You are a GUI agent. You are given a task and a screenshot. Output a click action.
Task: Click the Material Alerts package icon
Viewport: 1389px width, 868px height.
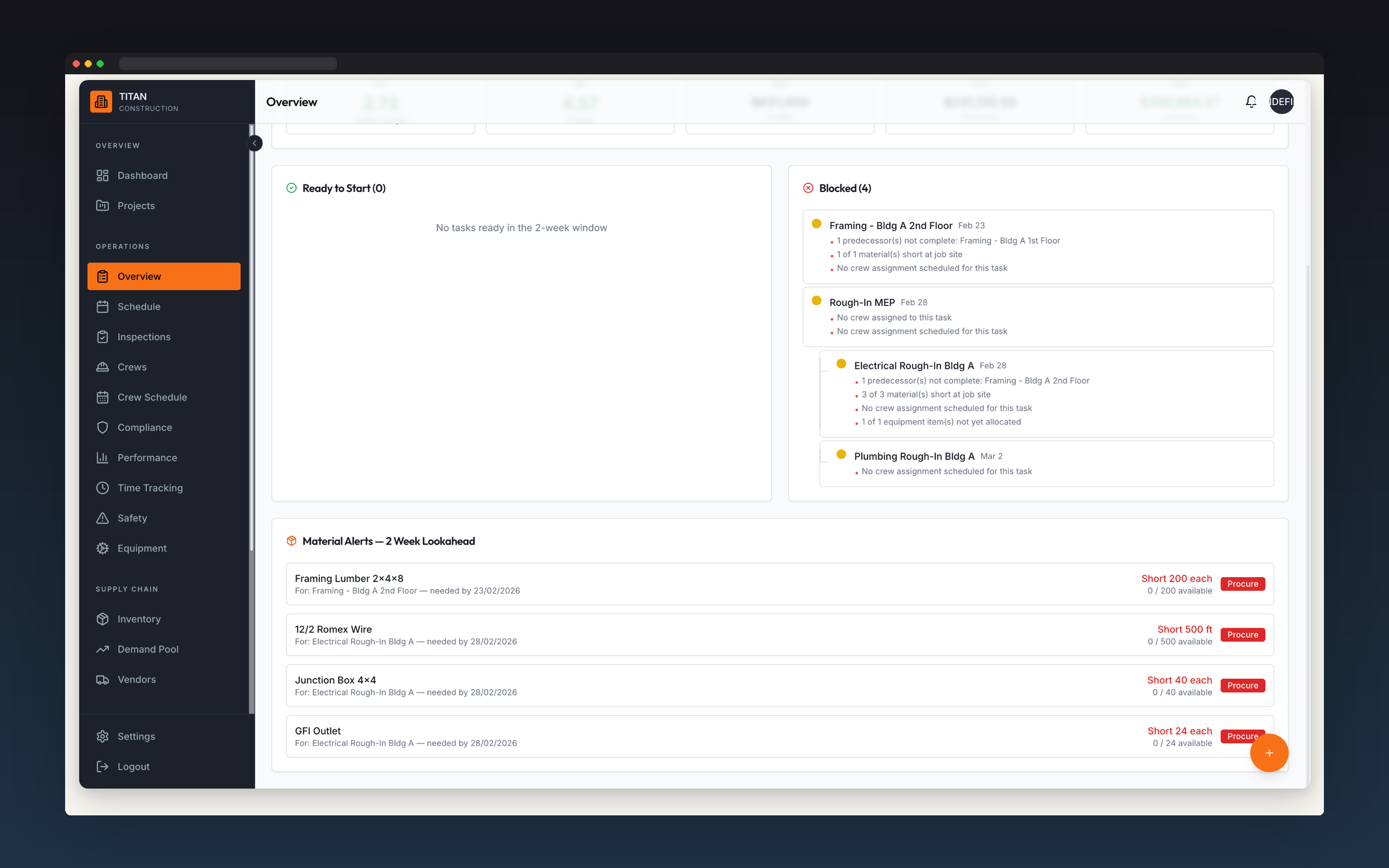click(x=291, y=541)
